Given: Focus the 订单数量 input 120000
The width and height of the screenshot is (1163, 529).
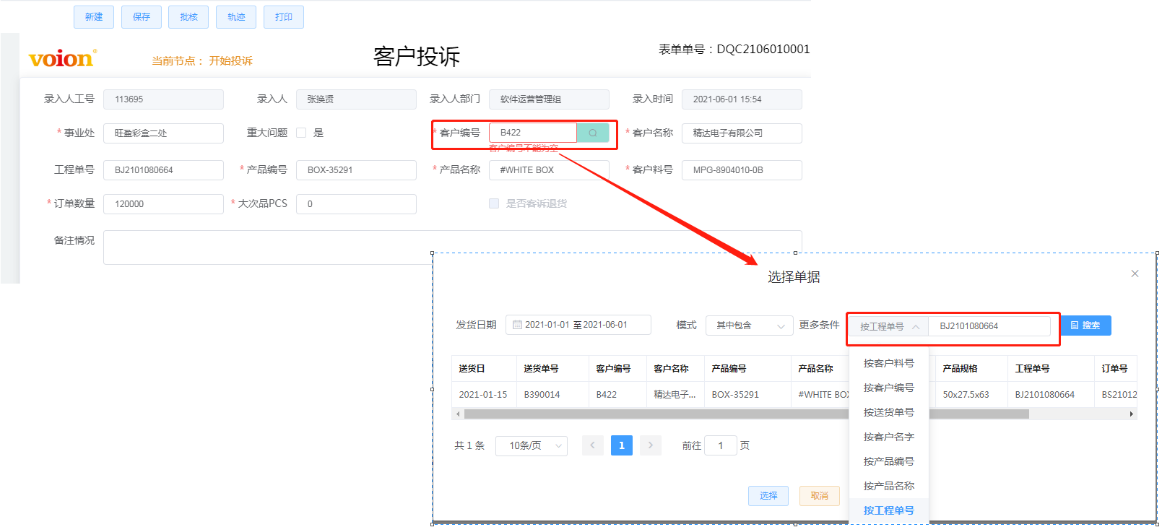Looking at the screenshot, I should pos(163,204).
